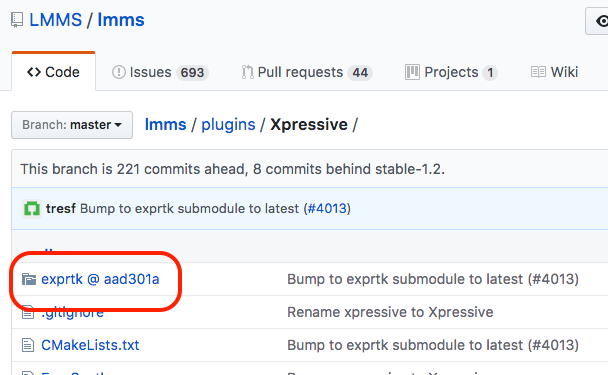Open the Projects tab
The height and width of the screenshot is (375, 608).
(451, 73)
